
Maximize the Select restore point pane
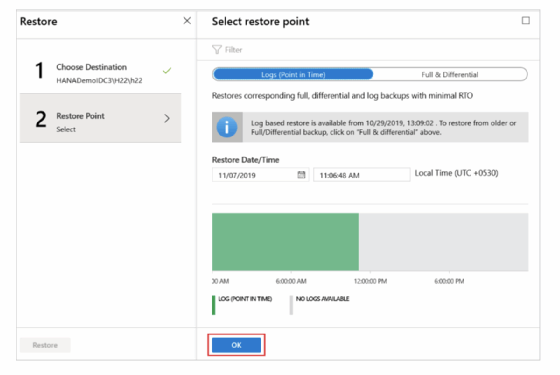click(525, 20)
